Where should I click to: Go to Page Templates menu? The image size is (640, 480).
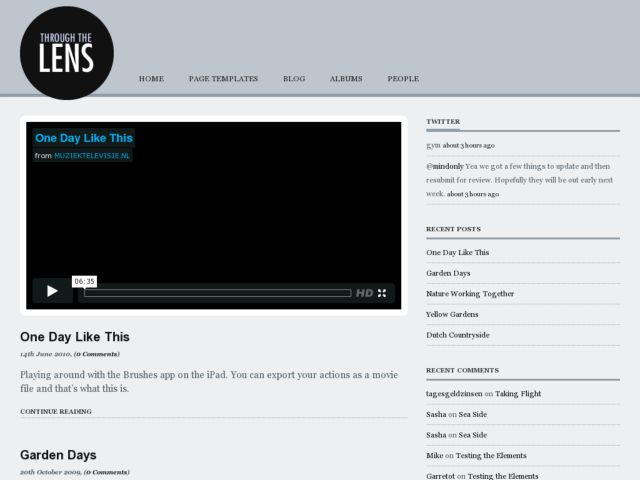click(x=223, y=79)
